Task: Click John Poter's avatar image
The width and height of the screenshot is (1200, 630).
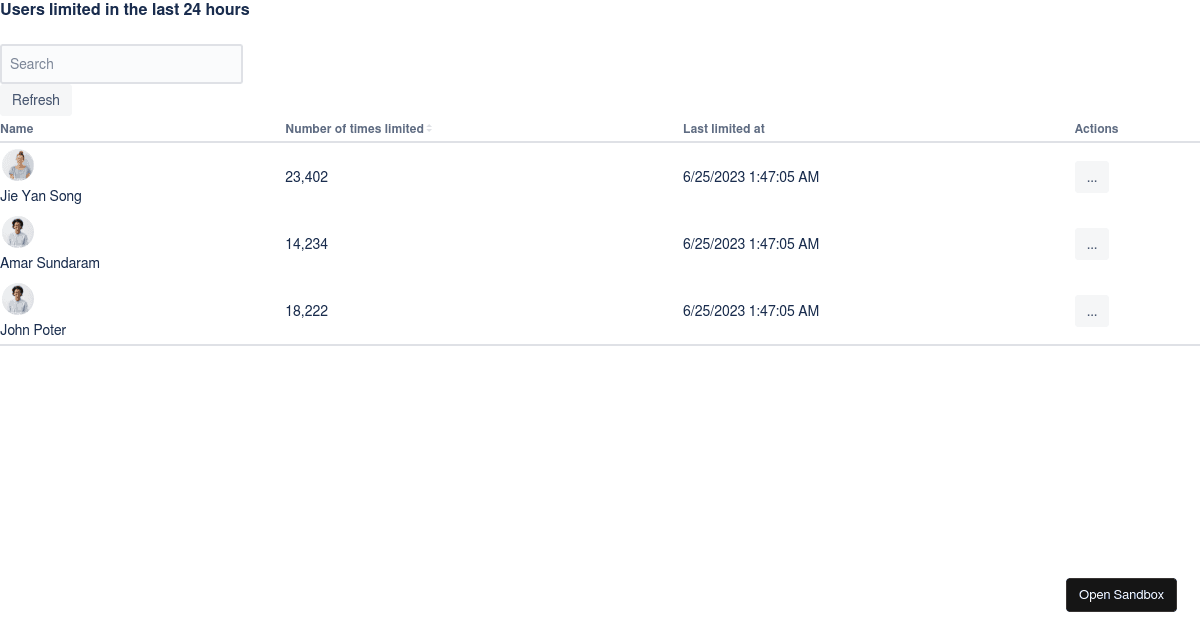Action: tap(17, 299)
